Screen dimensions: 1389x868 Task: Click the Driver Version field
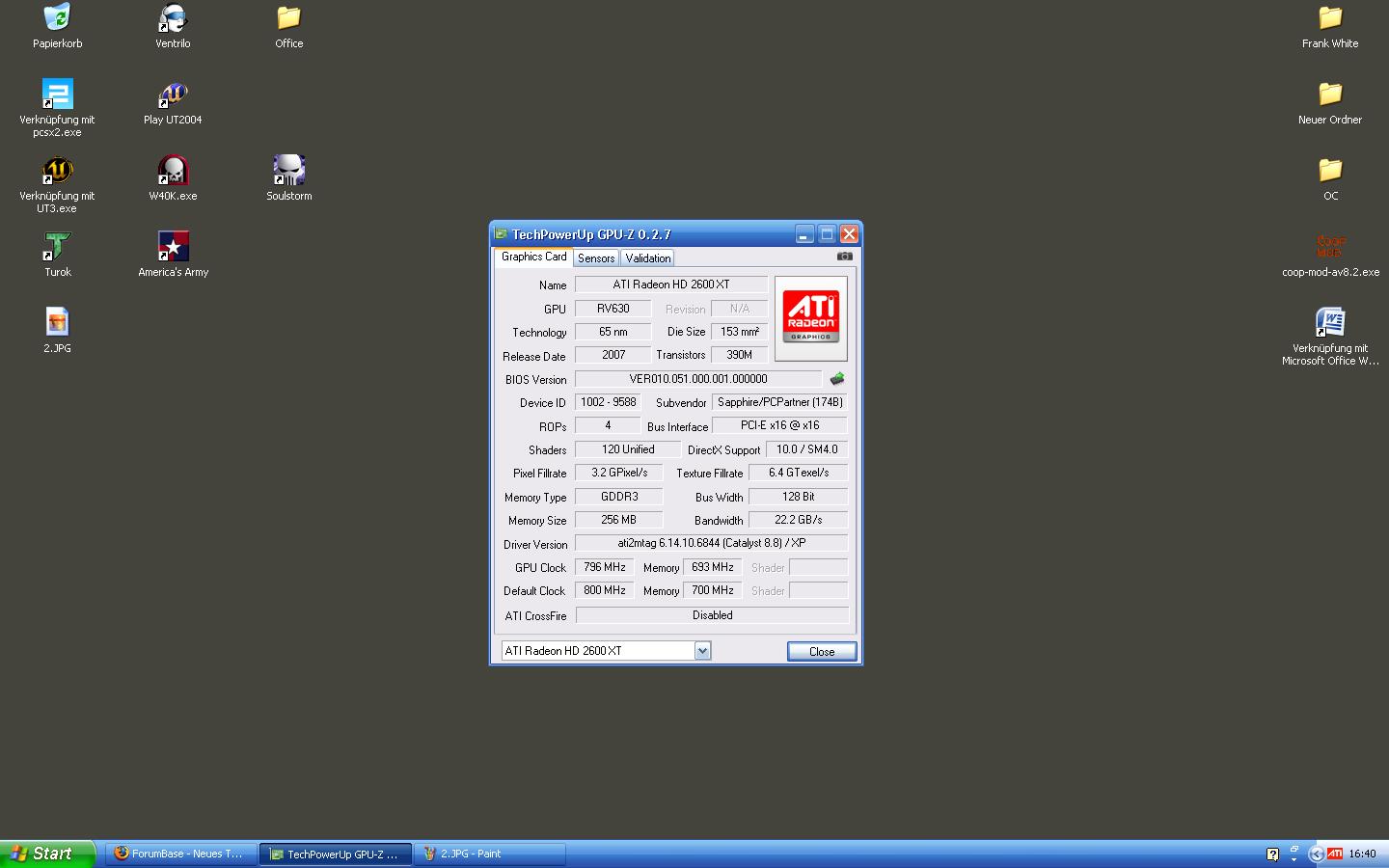click(x=712, y=543)
